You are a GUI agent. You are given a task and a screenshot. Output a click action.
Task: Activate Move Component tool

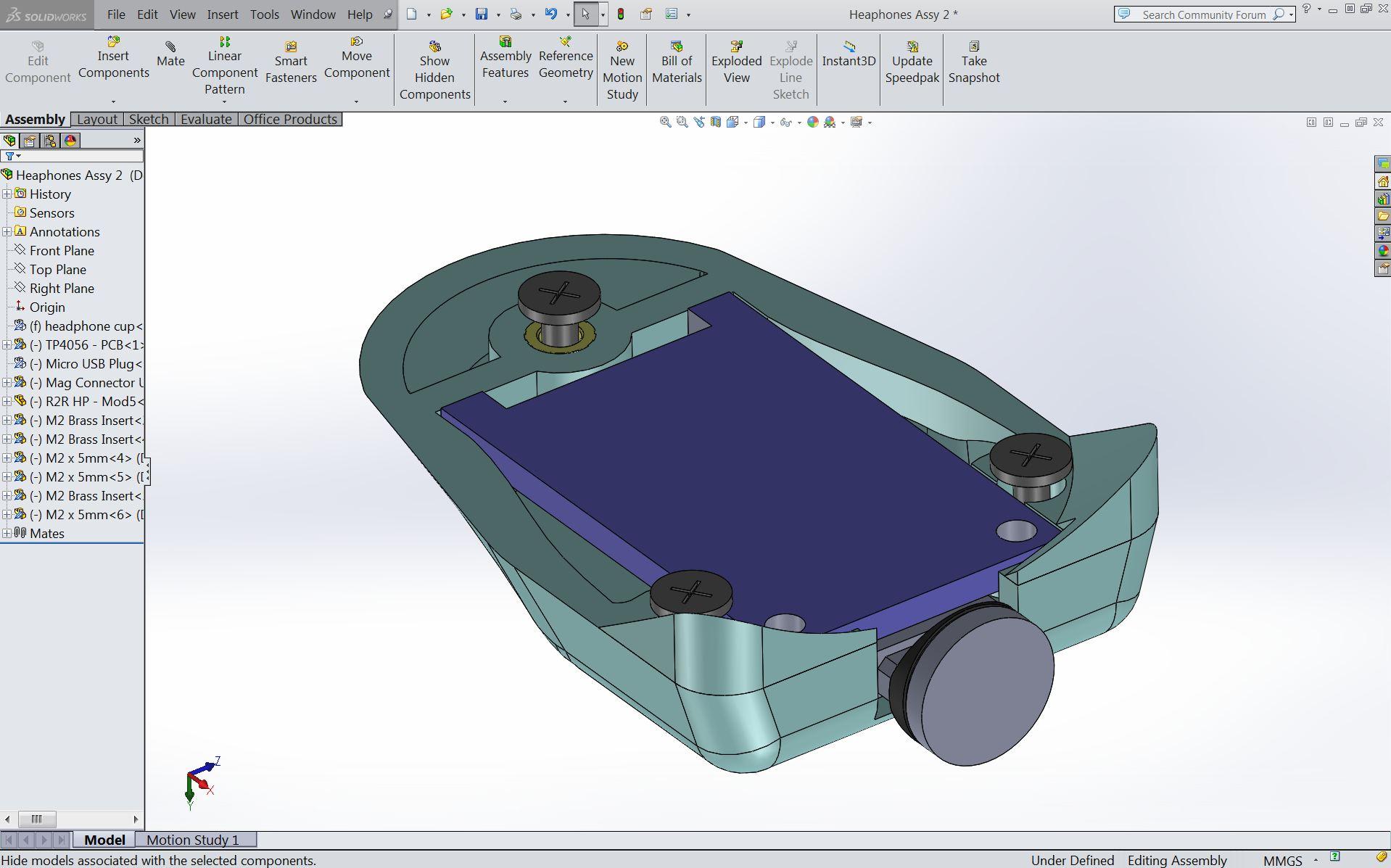point(357,58)
